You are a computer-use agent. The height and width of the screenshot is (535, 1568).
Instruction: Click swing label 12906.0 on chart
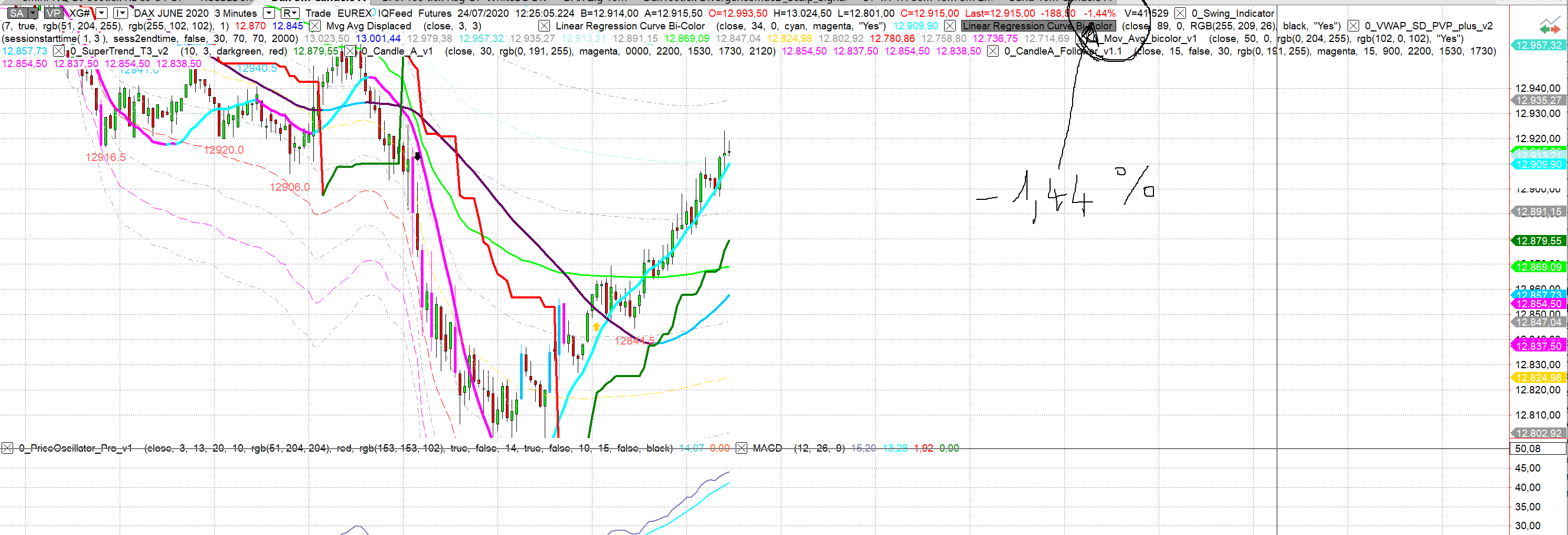pyautogui.click(x=290, y=187)
